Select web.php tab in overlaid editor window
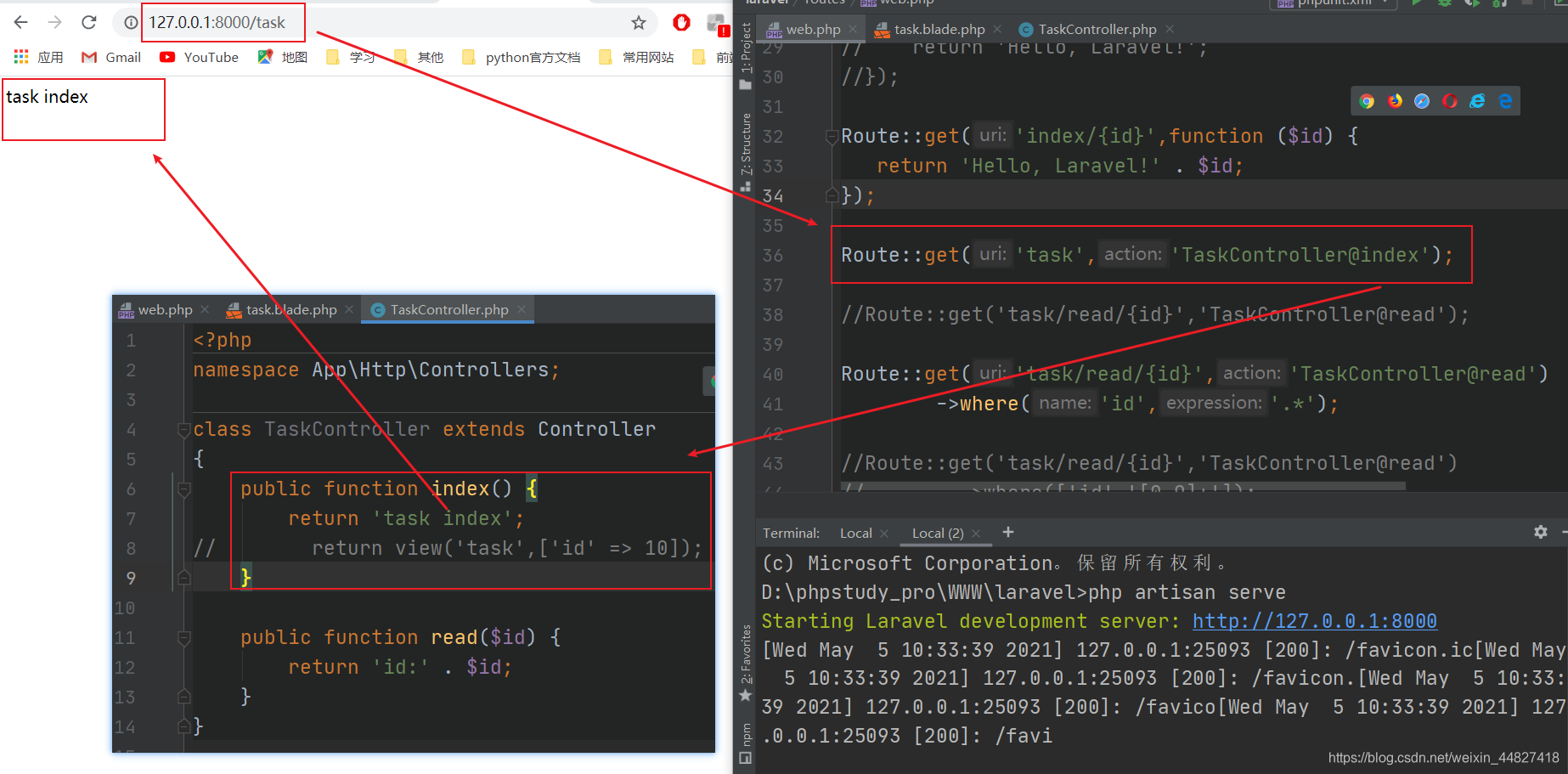 coord(165,309)
